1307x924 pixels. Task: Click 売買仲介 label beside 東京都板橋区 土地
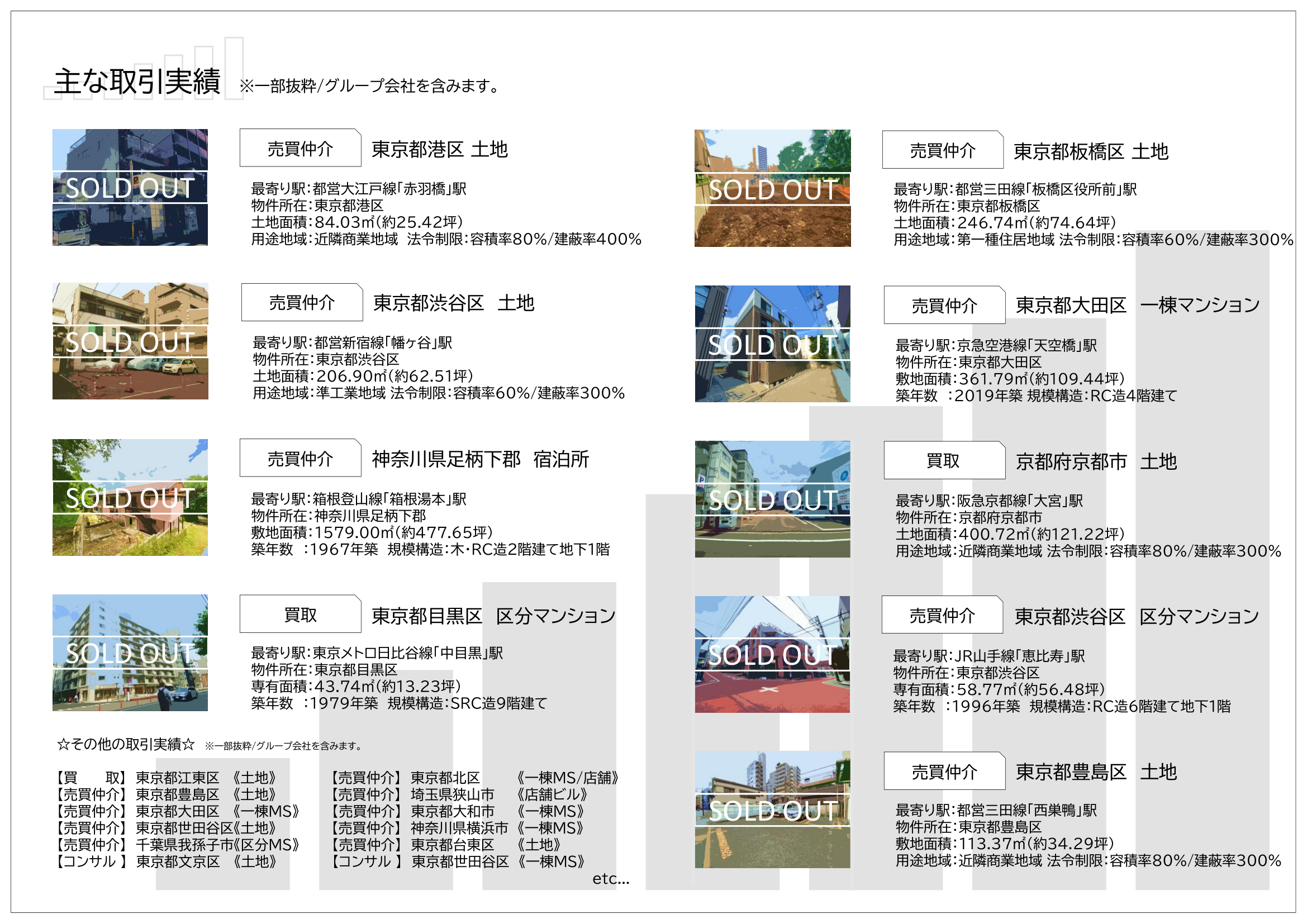coord(943,150)
